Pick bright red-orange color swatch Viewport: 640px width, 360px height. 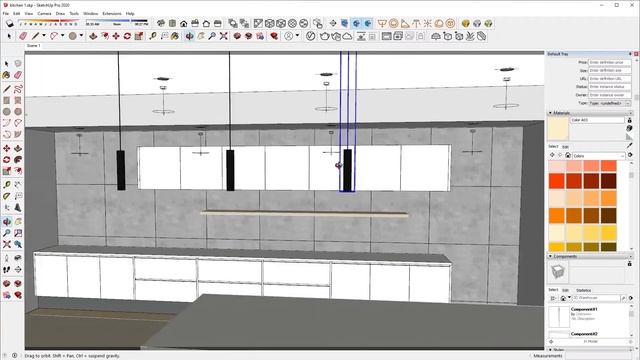557,181
